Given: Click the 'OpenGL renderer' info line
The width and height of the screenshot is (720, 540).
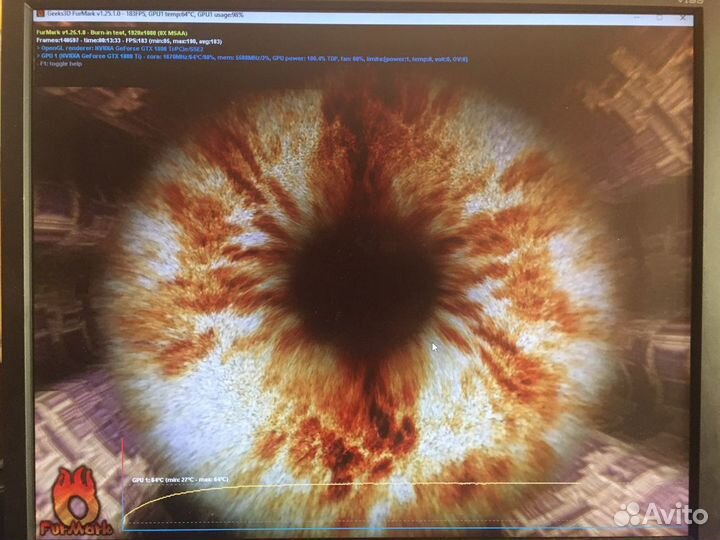Looking at the screenshot, I should [120, 49].
